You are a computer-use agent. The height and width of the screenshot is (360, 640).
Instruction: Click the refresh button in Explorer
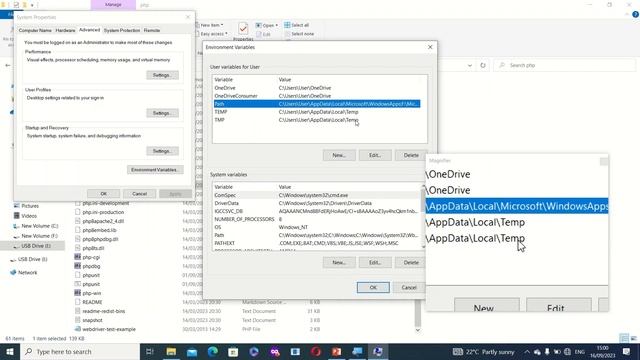point(483,65)
